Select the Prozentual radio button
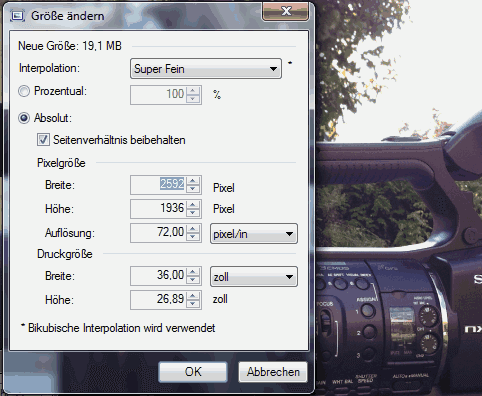This screenshot has height=396, width=482. click(x=24, y=91)
